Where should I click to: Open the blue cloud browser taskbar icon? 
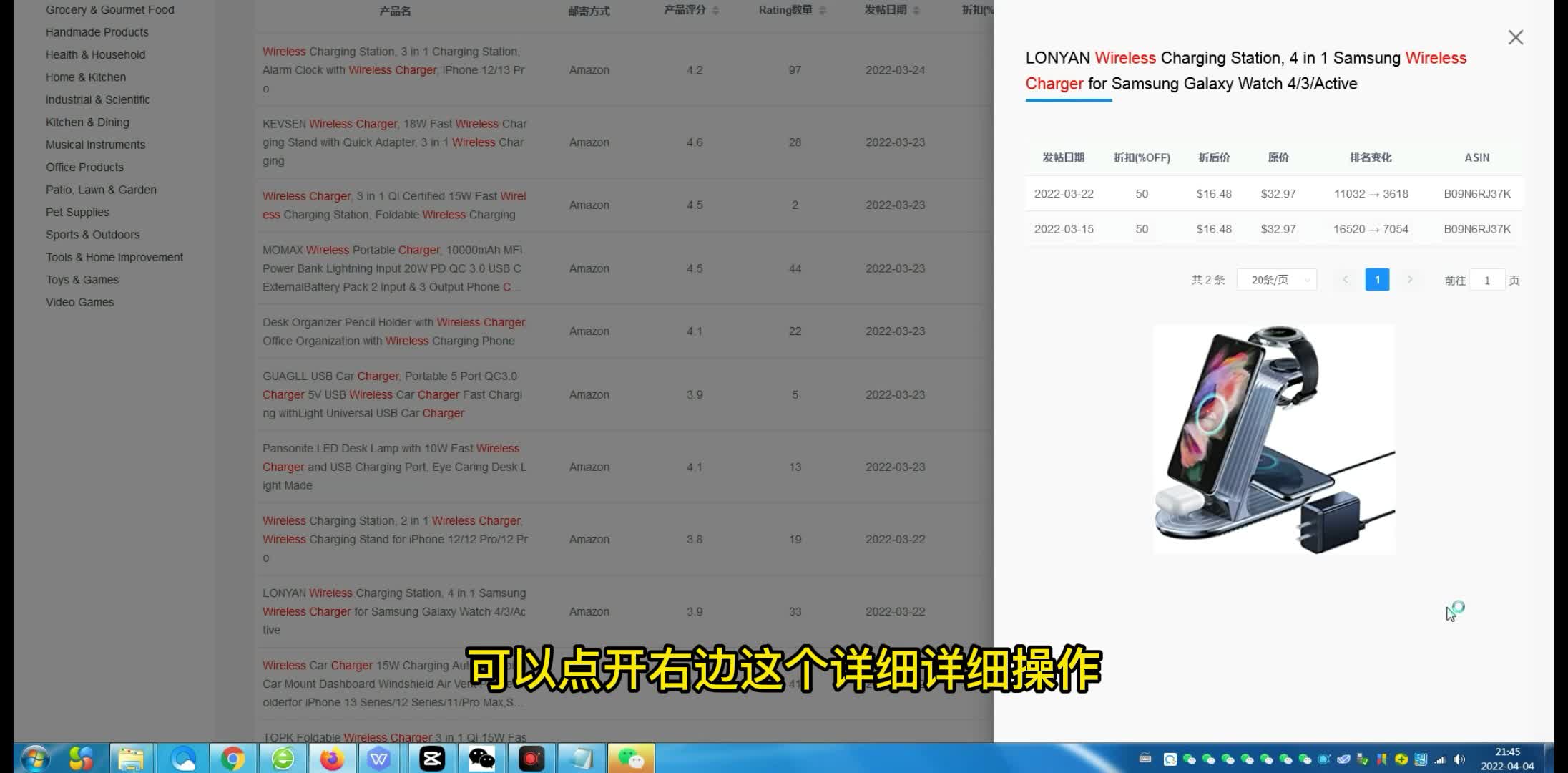click(x=183, y=759)
